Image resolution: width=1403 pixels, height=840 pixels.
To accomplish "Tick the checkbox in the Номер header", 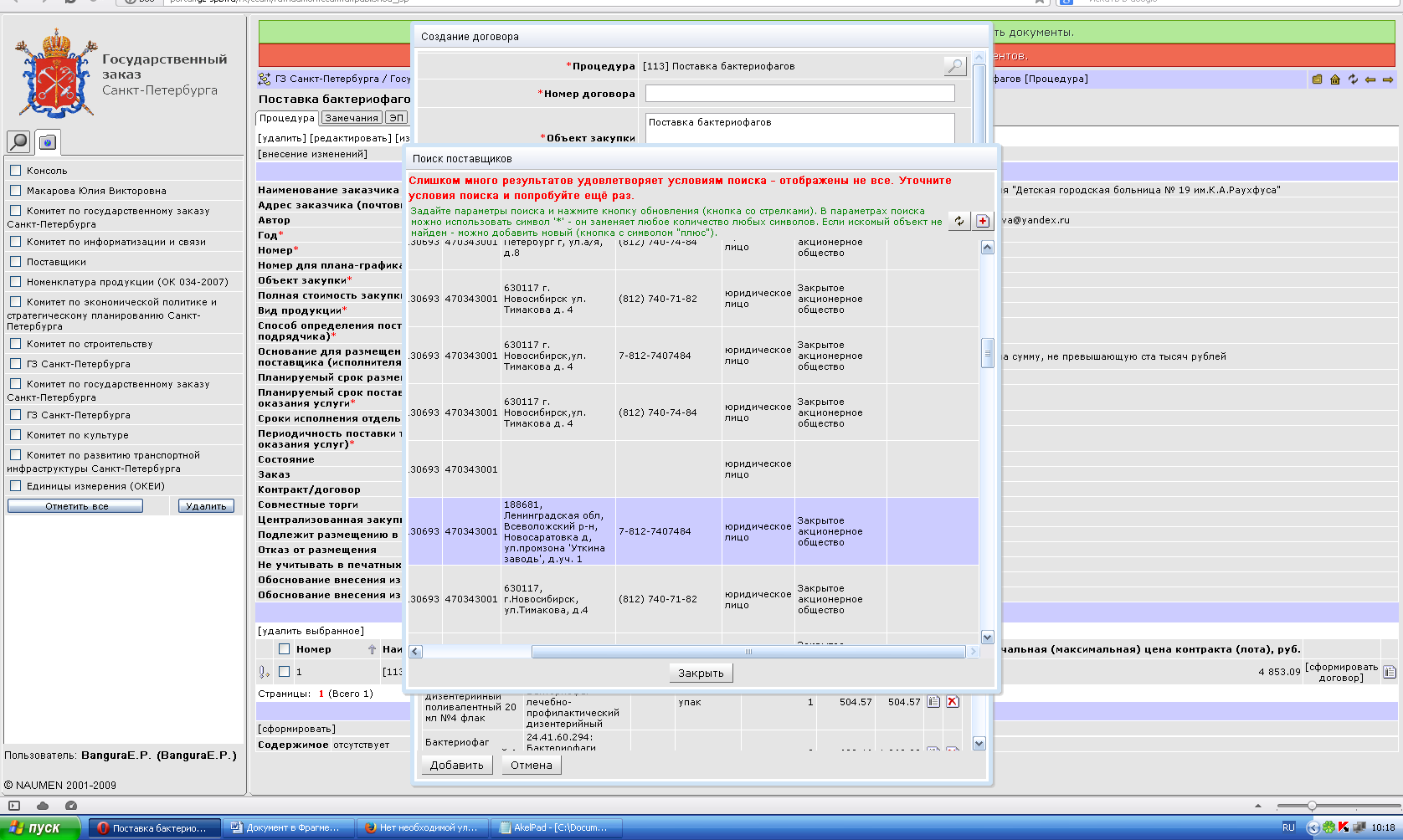I will click(x=285, y=649).
